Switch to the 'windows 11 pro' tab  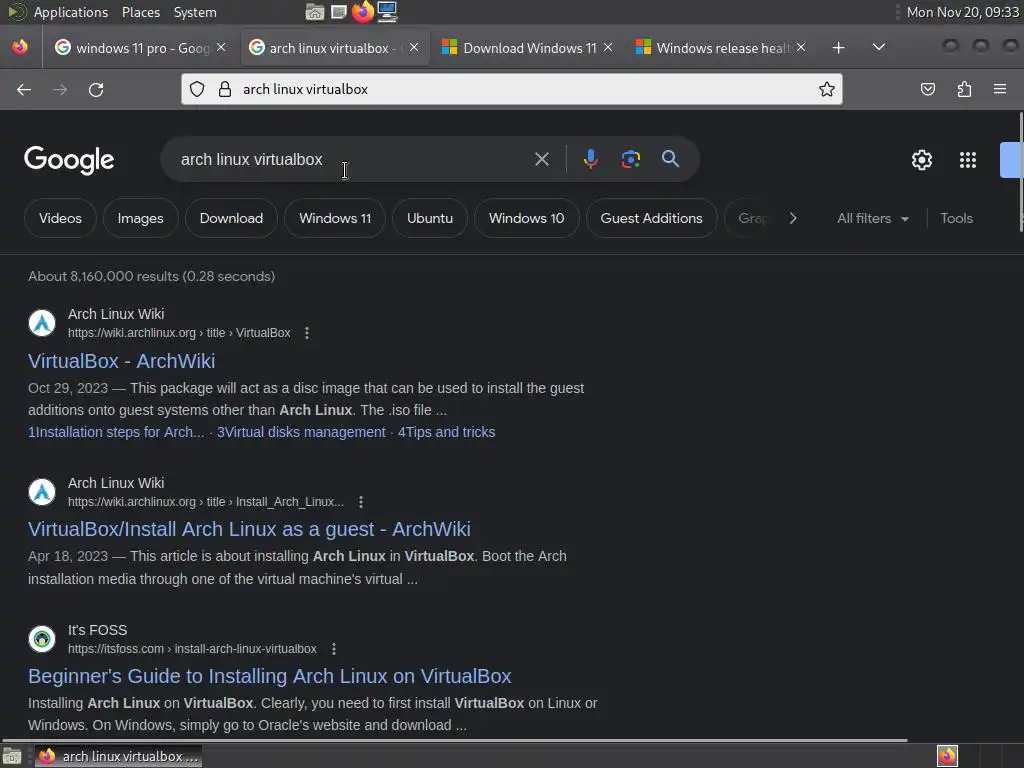pos(141,48)
